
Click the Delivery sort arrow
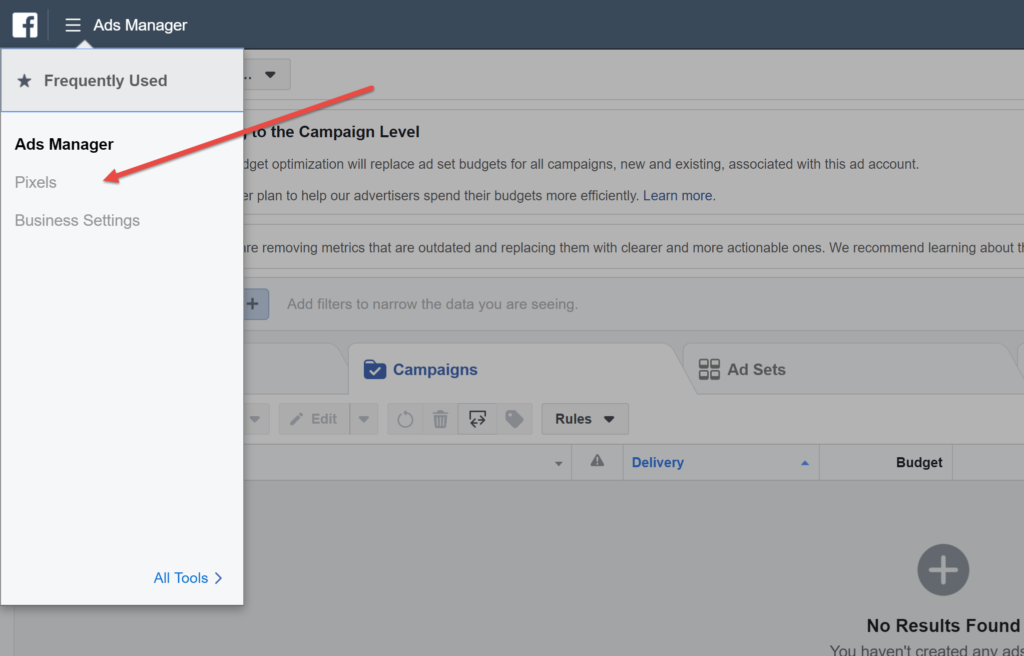[x=805, y=463]
